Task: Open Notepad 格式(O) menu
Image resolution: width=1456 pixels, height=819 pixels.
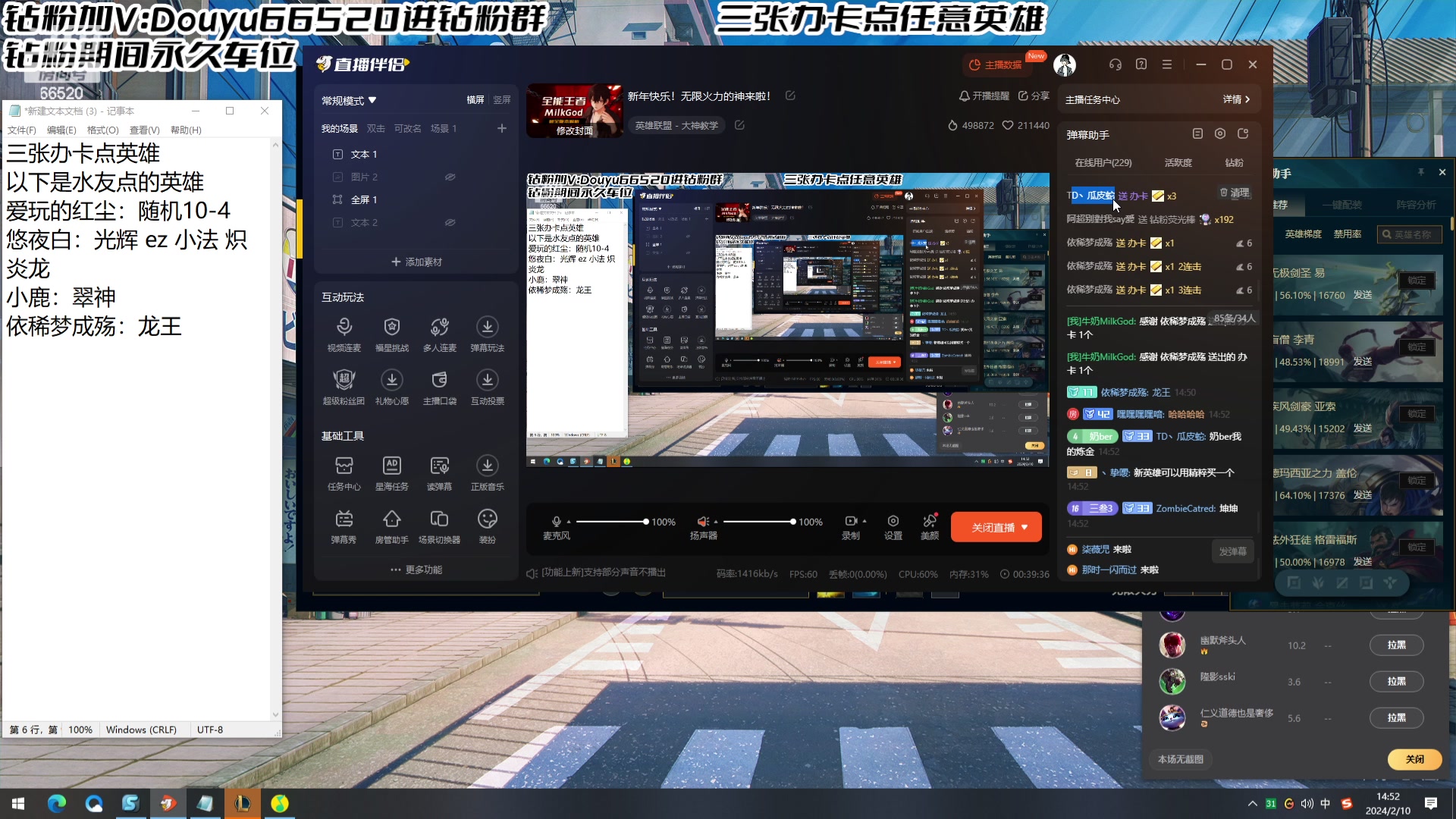Action: click(x=103, y=130)
